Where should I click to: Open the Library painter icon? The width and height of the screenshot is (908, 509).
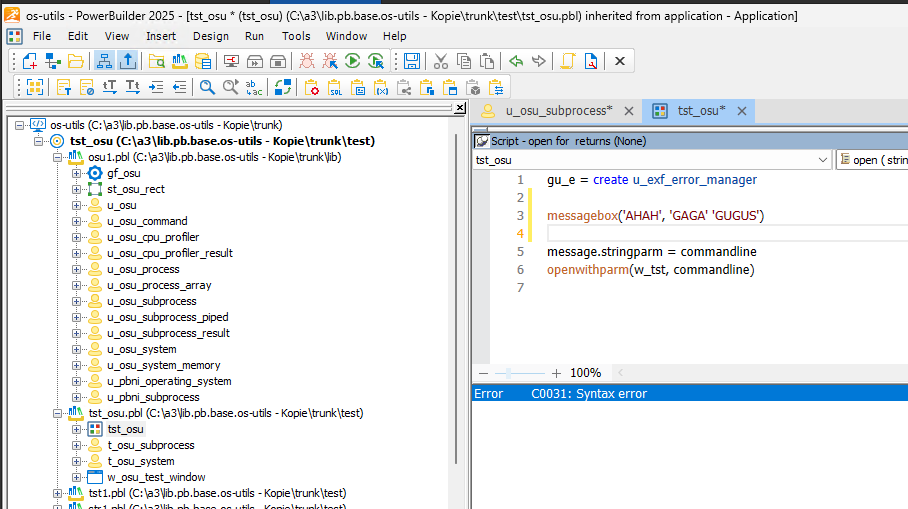click(180, 61)
